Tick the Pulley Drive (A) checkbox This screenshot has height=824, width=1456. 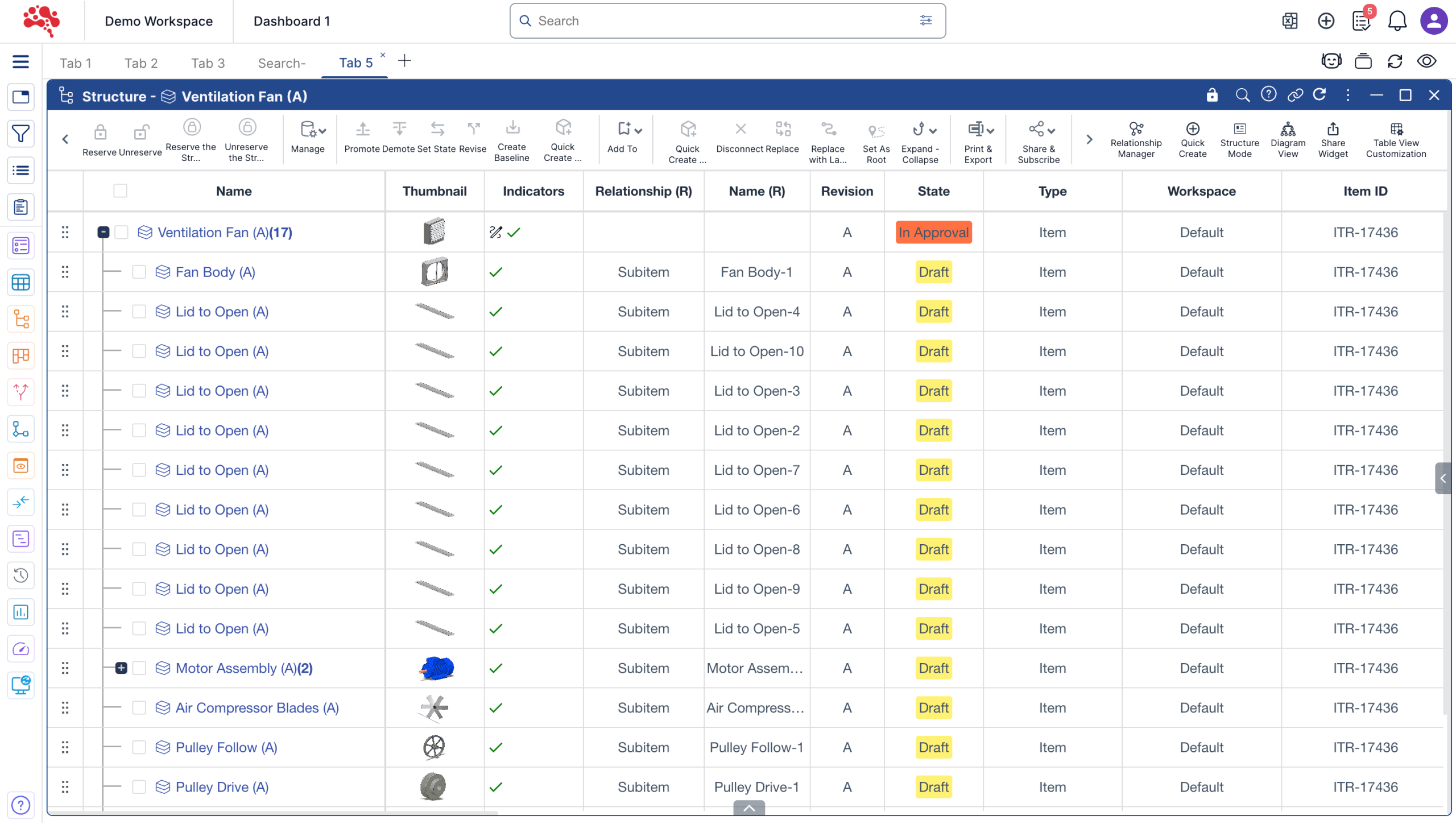click(139, 788)
